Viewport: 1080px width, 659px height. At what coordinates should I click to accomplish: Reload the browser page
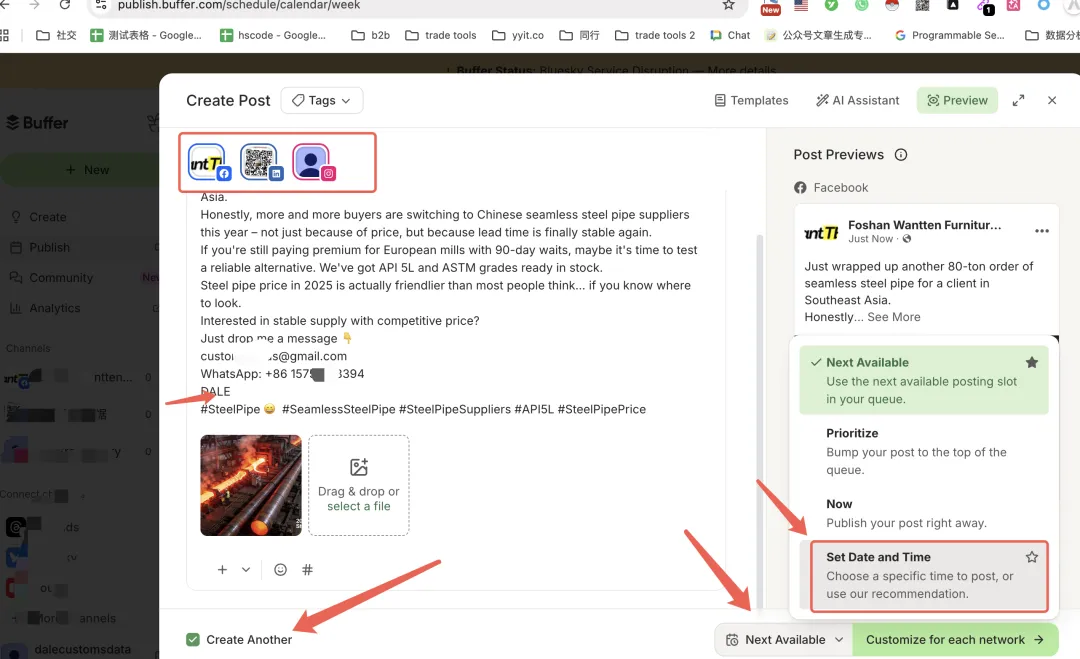tap(65, 6)
